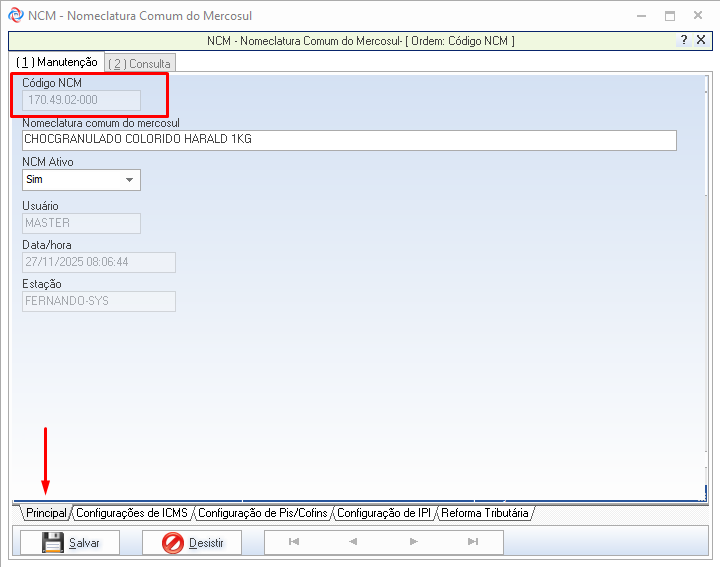This screenshot has width=720, height=567.
Task: Expand the NCM Ativo dropdown arrow
Action: click(x=130, y=180)
